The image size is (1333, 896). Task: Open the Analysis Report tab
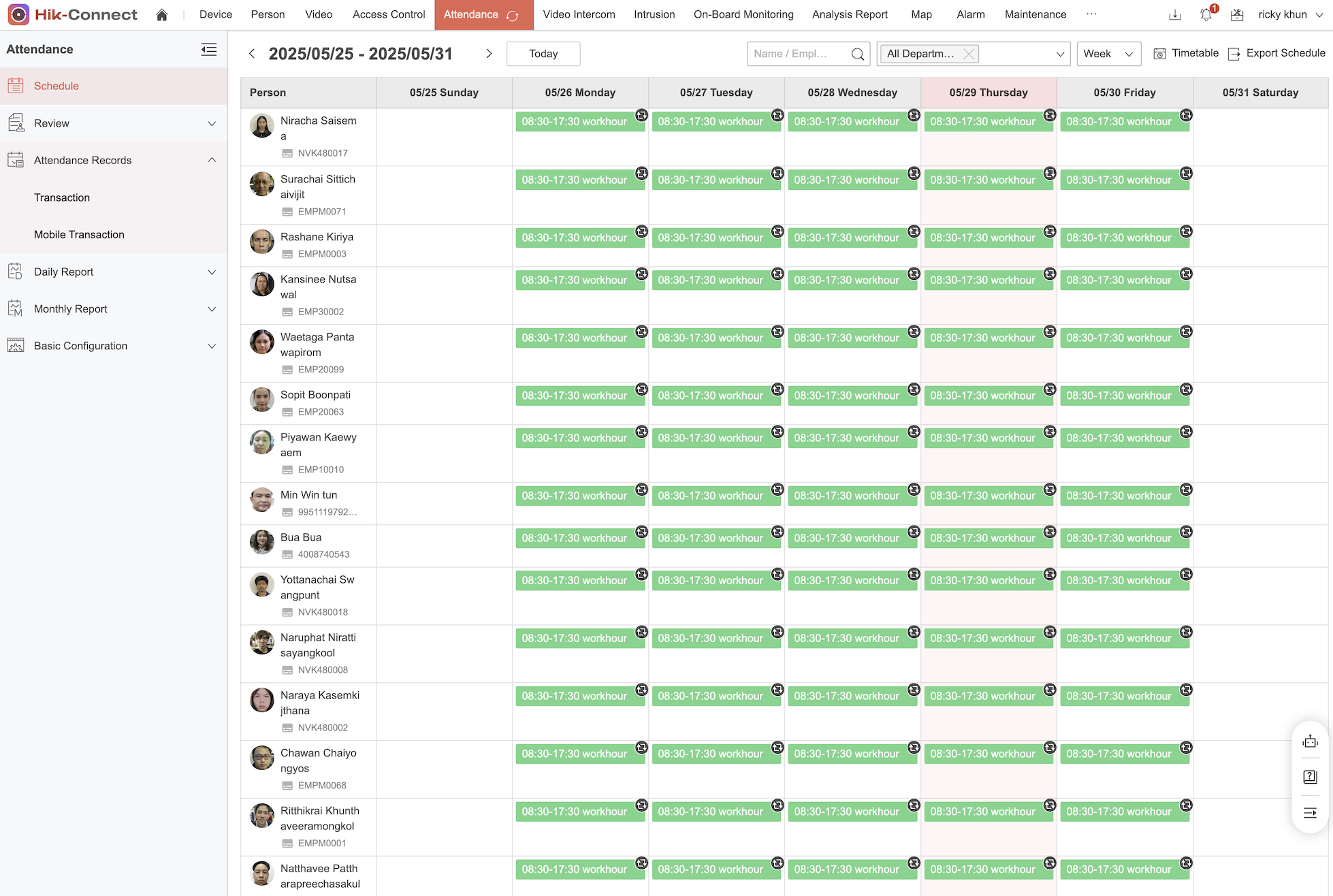850,14
